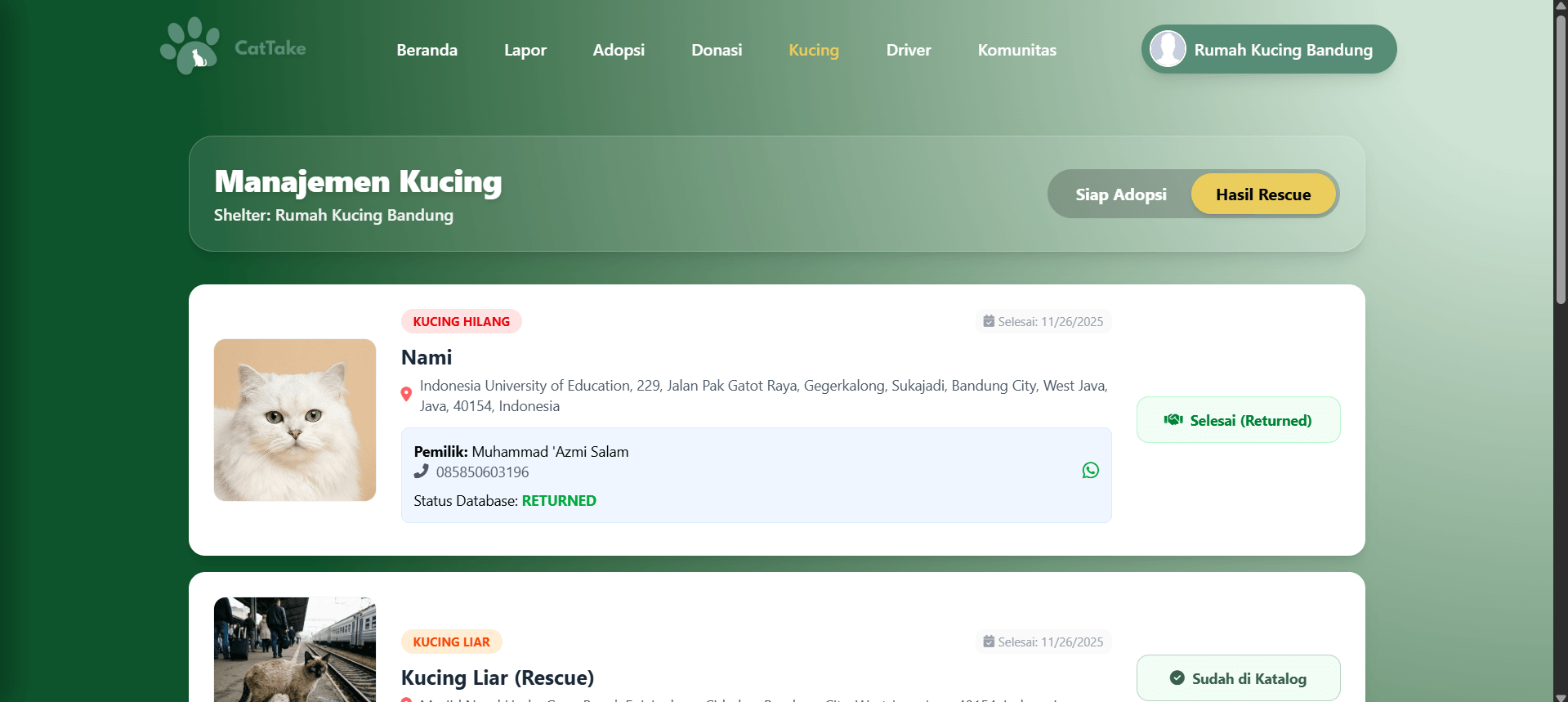This screenshot has width=1568, height=702.
Task: Open the Lapor navigation link
Action: point(525,50)
